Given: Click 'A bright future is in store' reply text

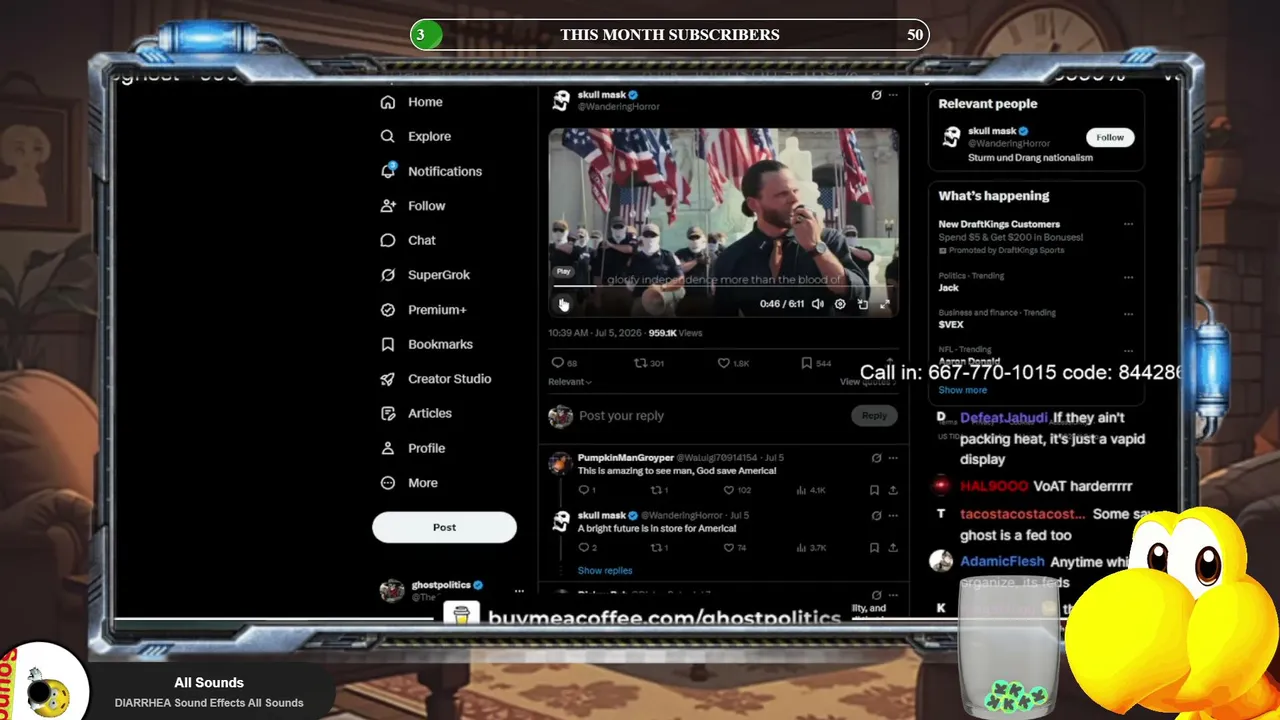Looking at the screenshot, I should click(x=657, y=529).
